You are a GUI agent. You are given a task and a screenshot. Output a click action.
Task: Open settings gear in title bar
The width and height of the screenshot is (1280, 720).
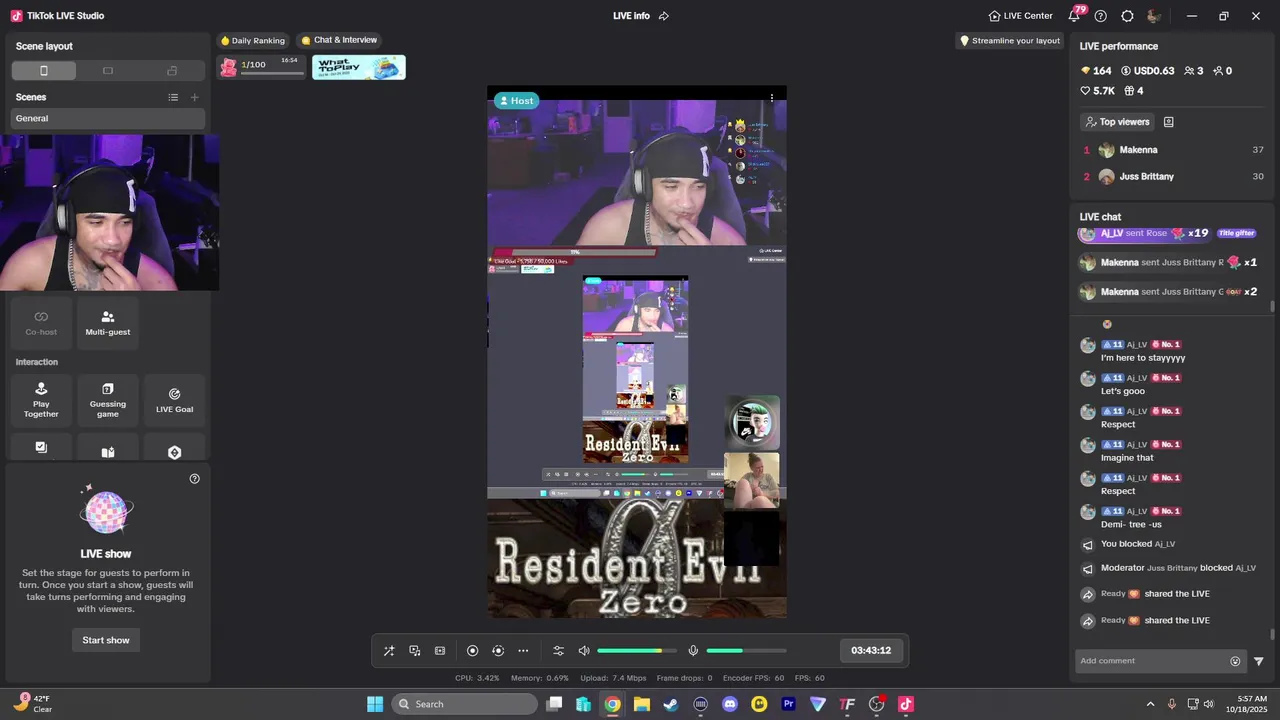click(1127, 16)
